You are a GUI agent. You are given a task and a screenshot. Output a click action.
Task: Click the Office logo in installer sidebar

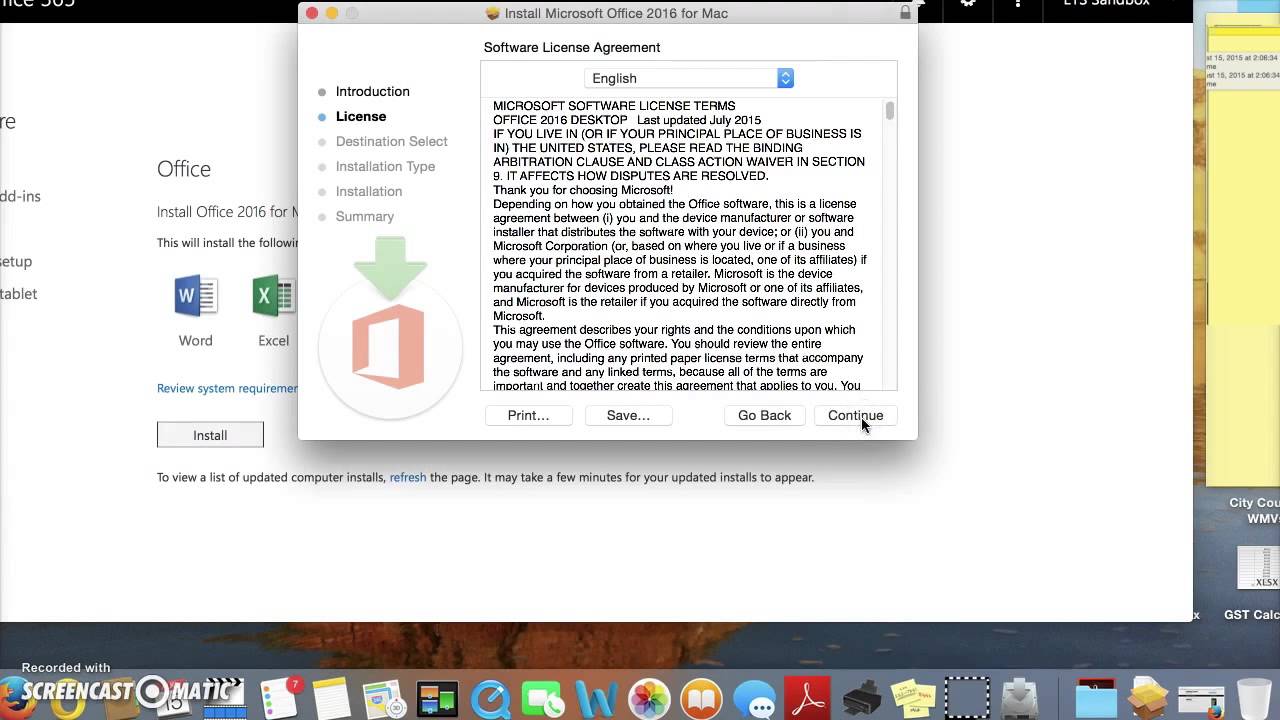(389, 347)
